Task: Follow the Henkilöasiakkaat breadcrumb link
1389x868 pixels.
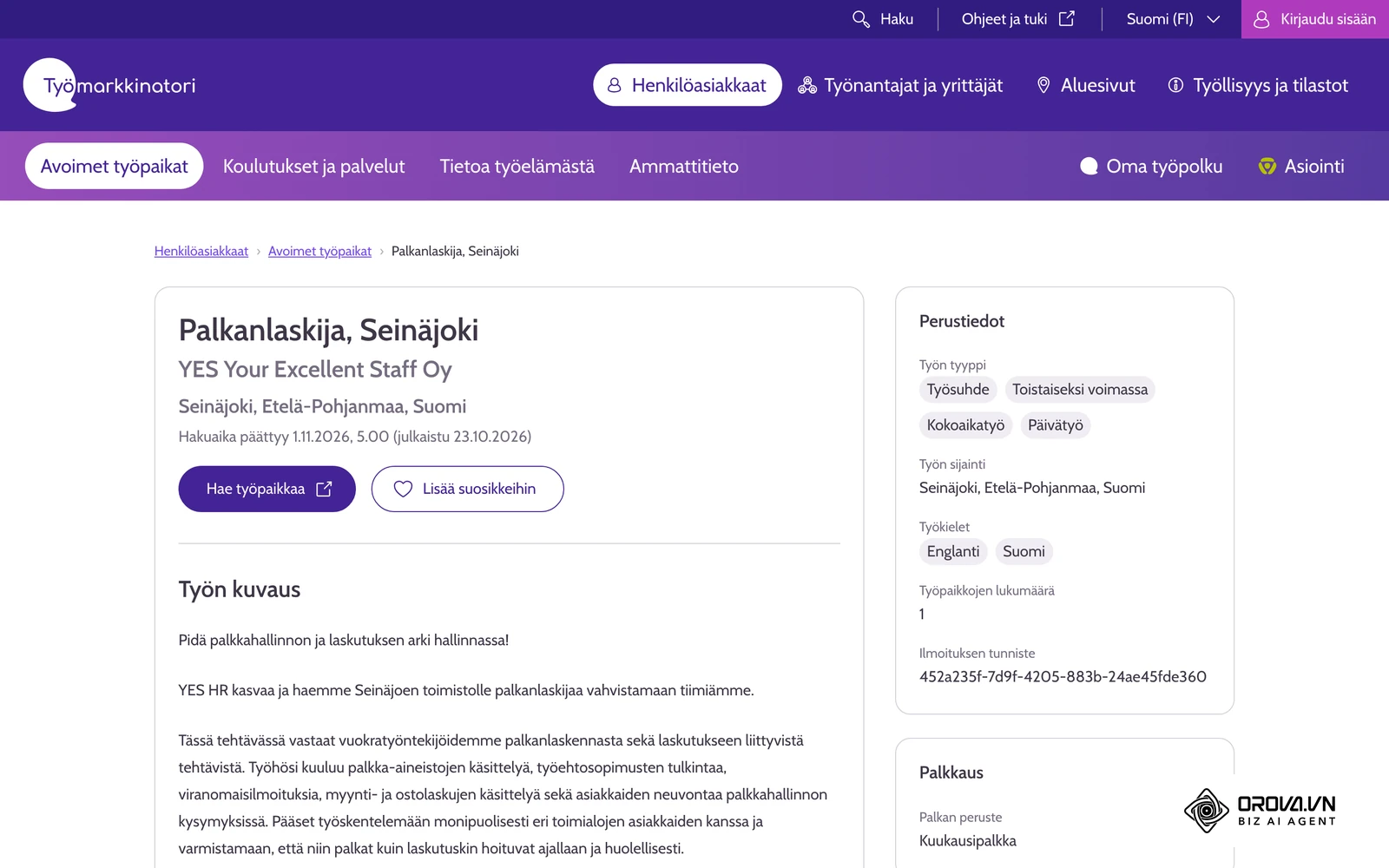Action: point(201,251)
